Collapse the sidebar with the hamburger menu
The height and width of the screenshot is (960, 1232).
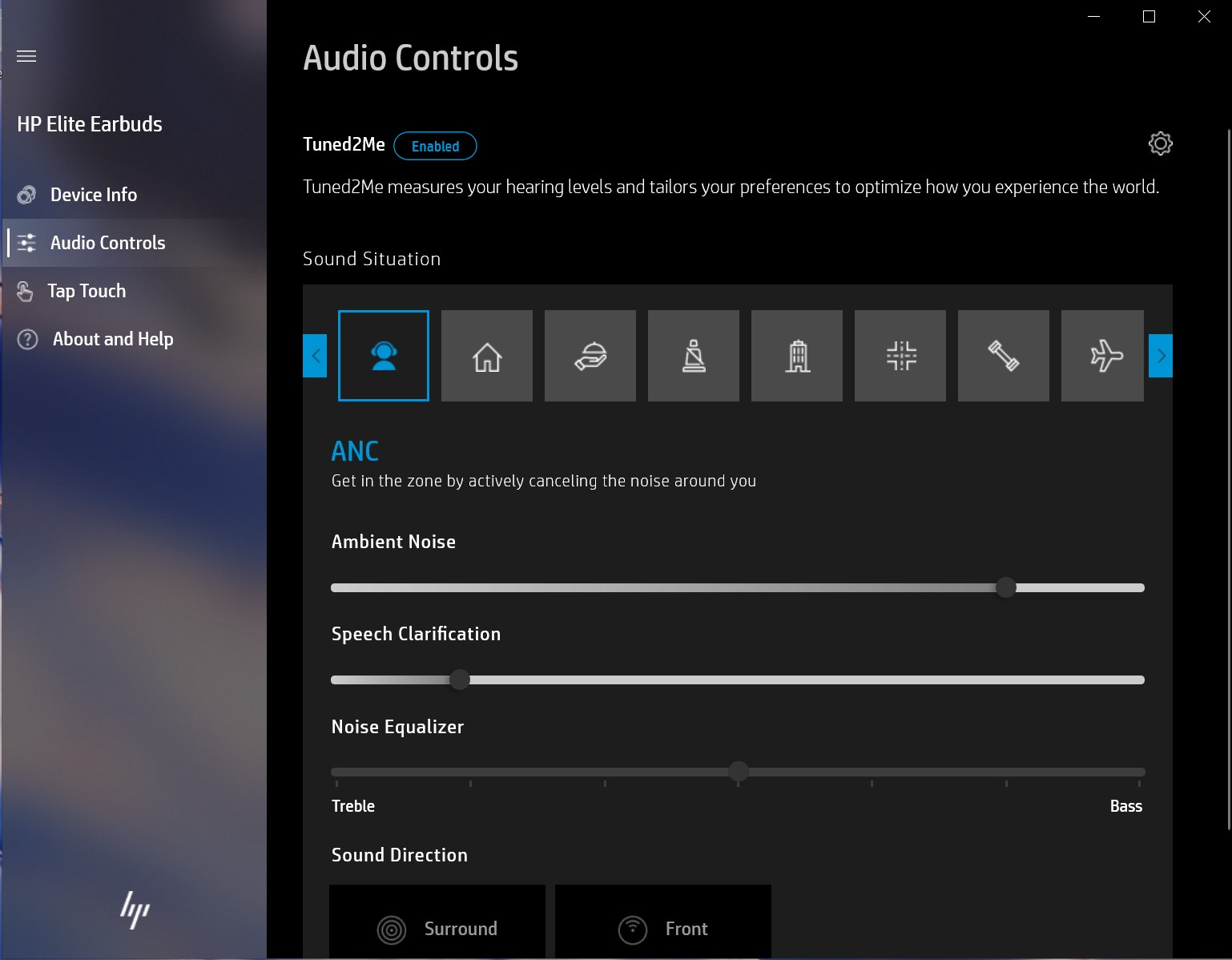26,56
